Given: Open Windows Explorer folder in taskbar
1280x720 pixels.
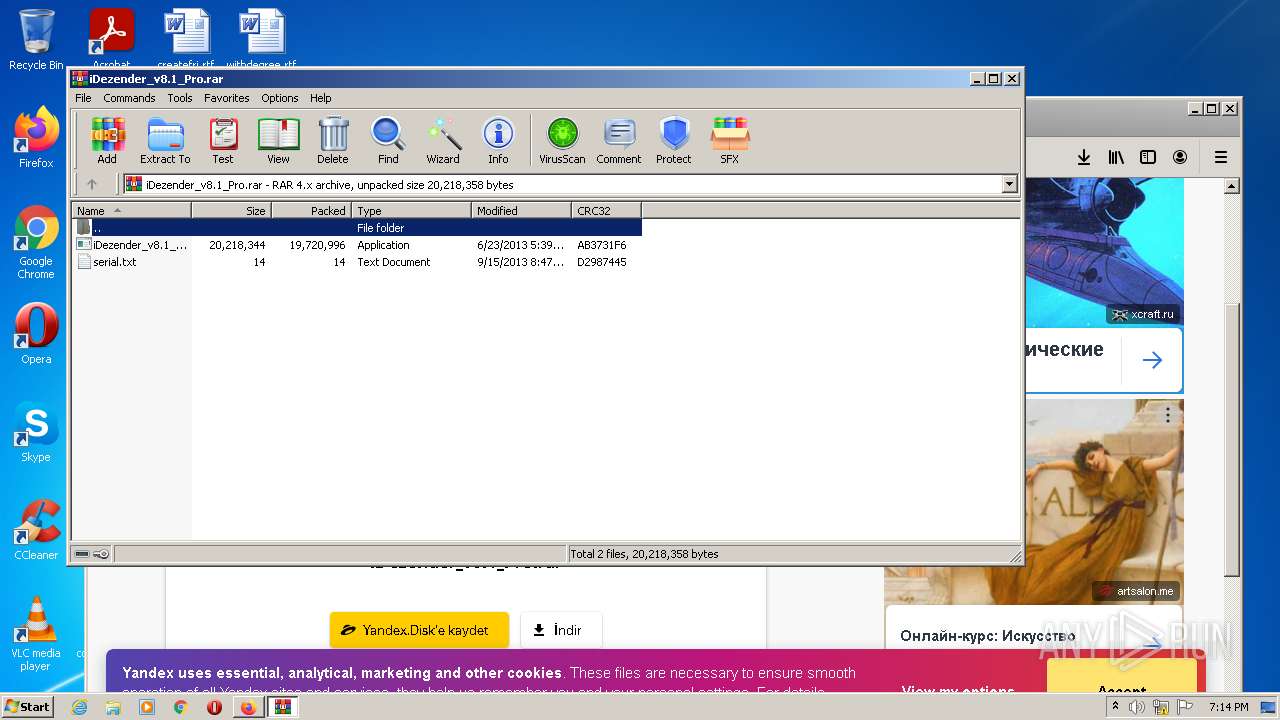Looking at the screenshot, I should [x=113, y=707].
